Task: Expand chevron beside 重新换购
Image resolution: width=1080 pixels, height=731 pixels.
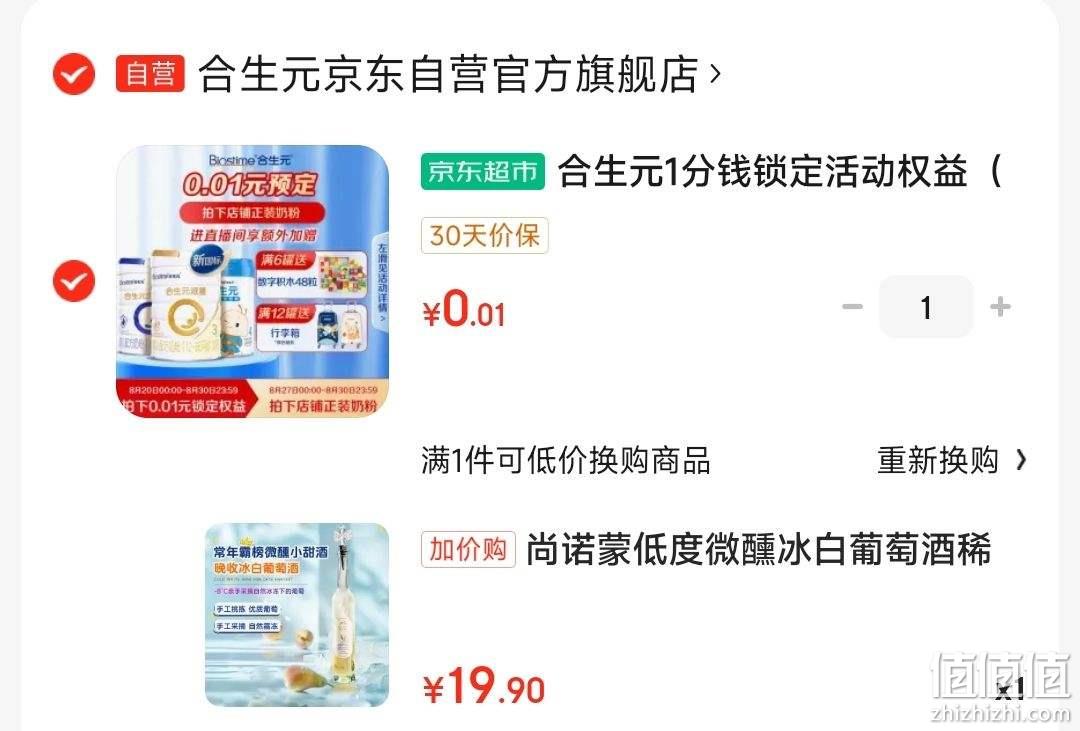Action: (1021, 460)
